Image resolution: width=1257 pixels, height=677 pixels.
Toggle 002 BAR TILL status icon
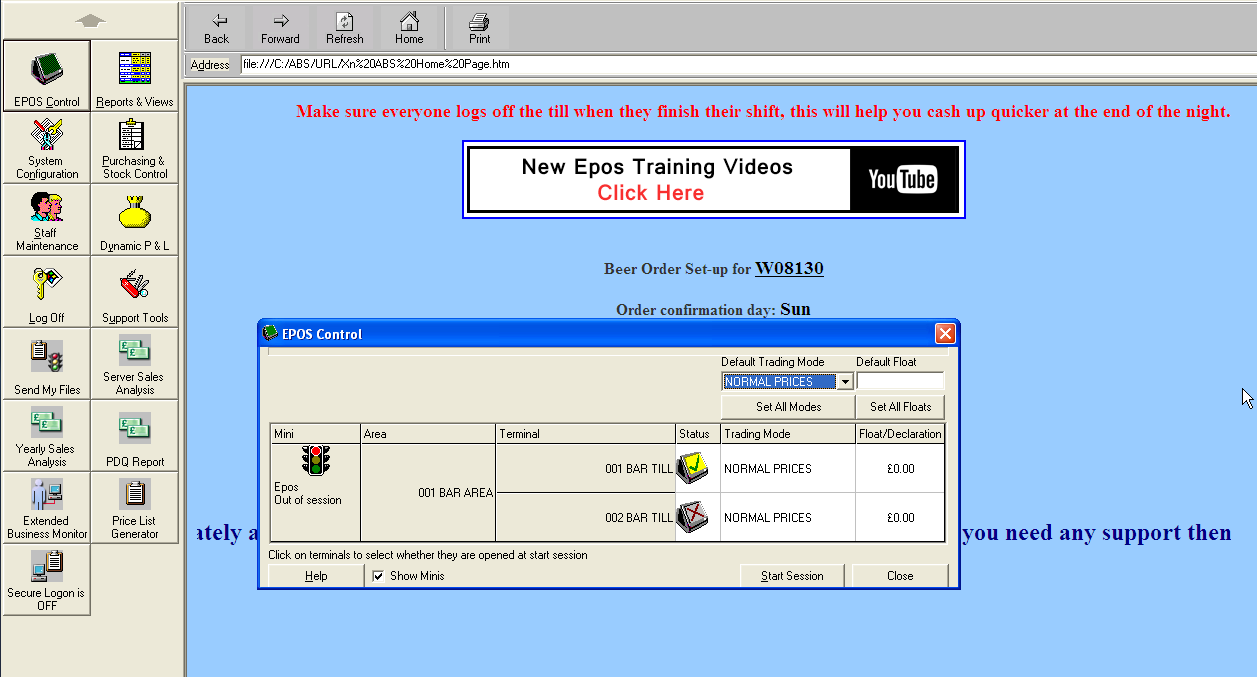[693, 517]
